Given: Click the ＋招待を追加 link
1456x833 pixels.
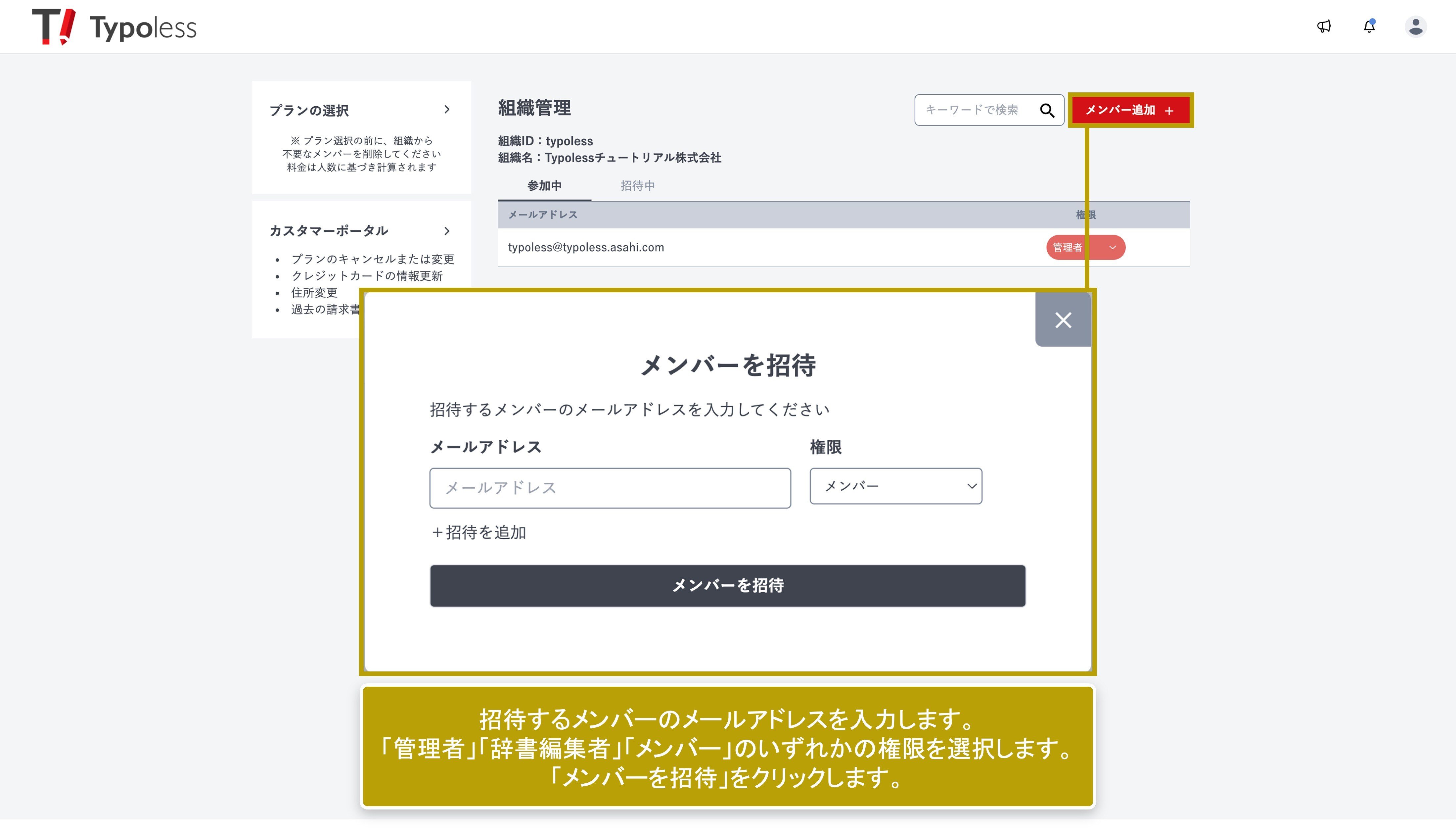Looking at the screenshot, I should [478, 532].
